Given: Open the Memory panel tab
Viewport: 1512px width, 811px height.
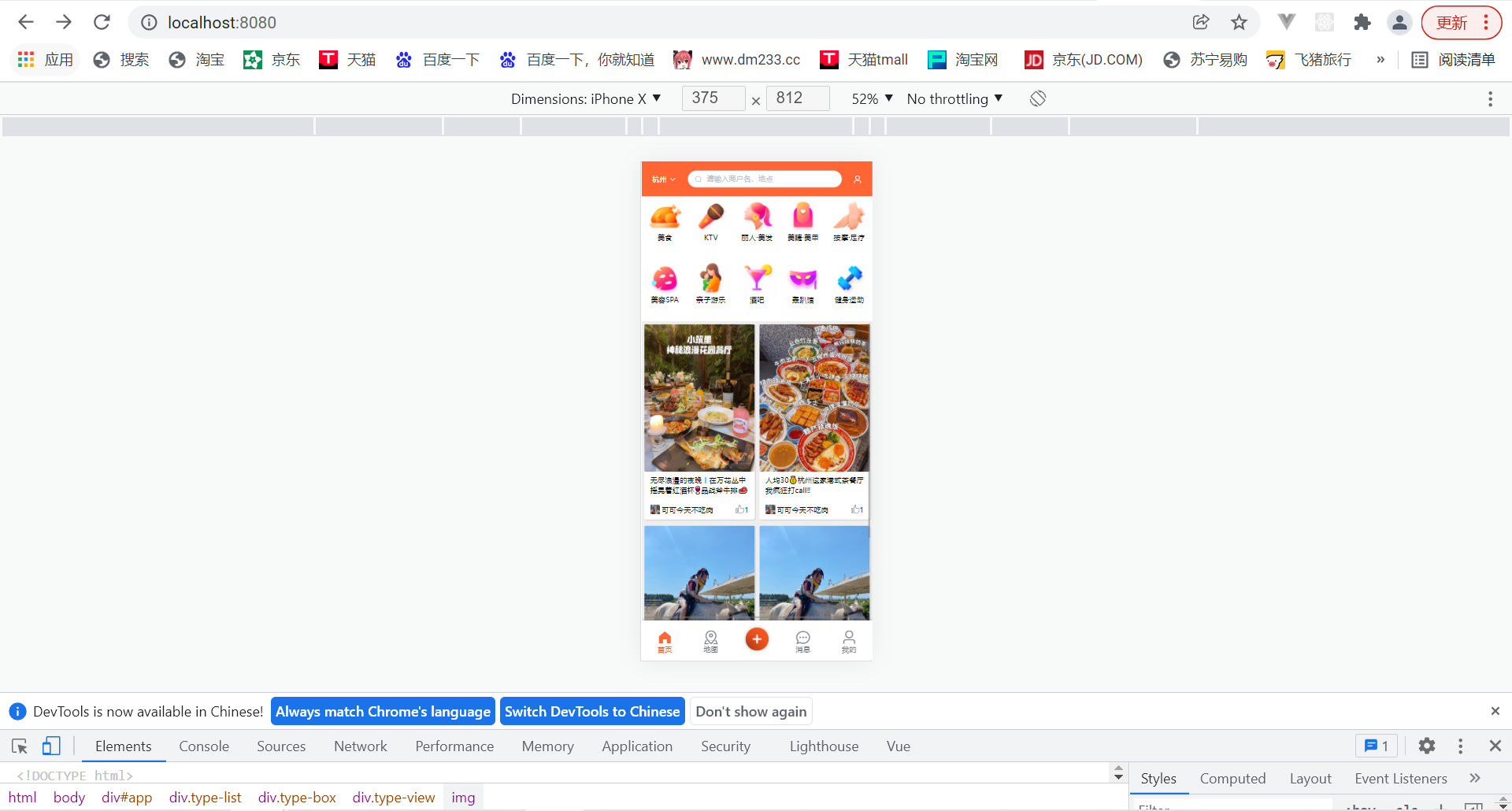Looking at the screenshot, I should pos(547,746).
